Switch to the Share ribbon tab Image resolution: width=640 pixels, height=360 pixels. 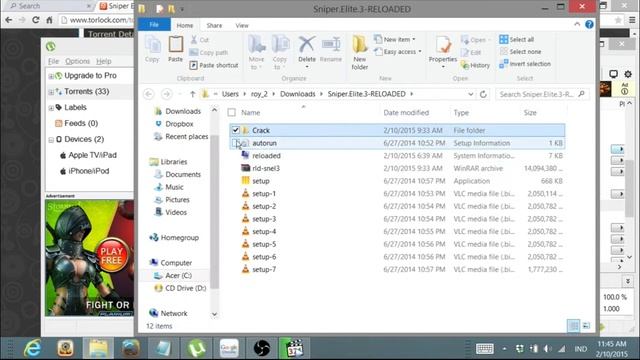(214, 25)
